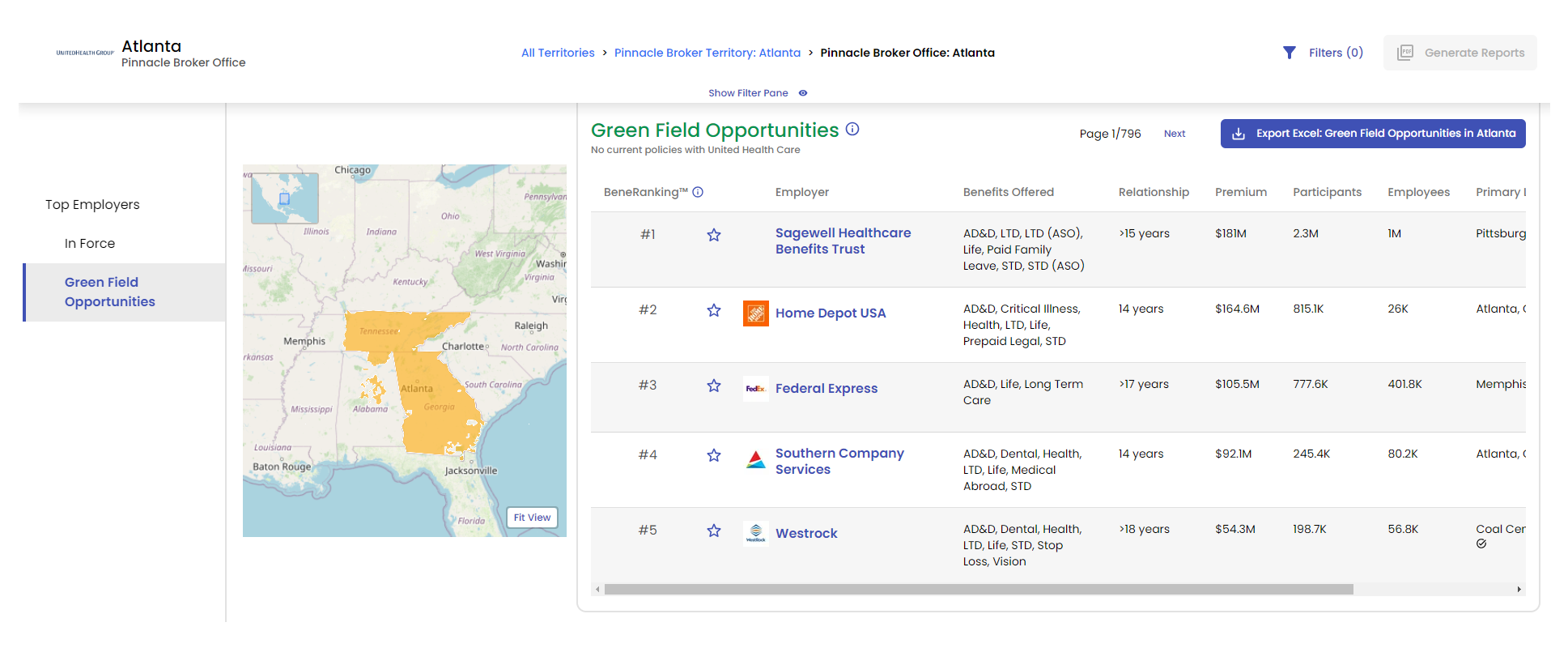Open the All Territories breadcrumb link
The height and width of the screenshot is (648, 1568).
click(558, 53)
